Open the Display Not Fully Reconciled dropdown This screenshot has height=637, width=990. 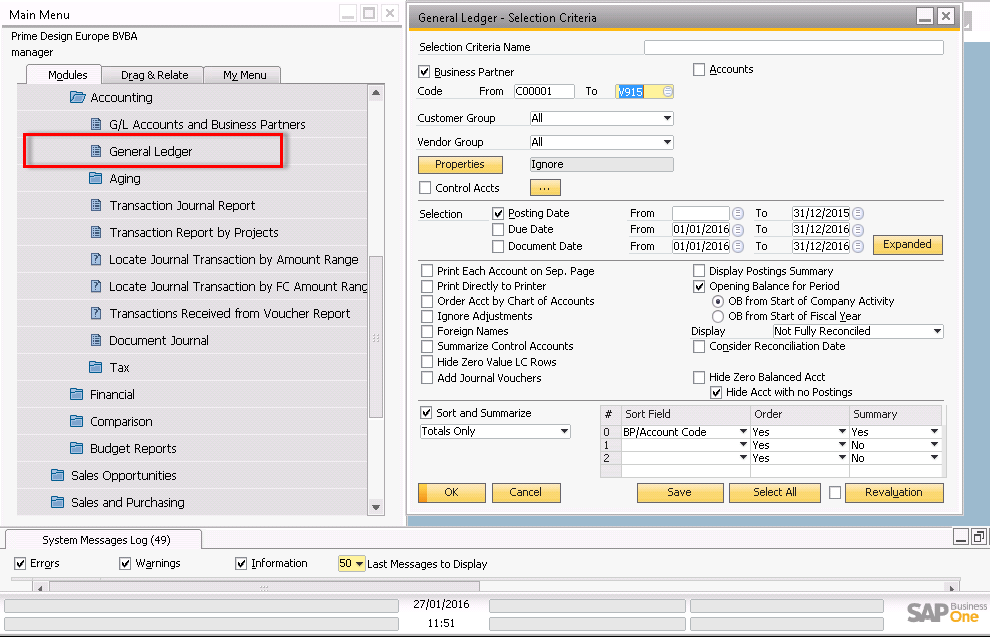coord(937,331)
